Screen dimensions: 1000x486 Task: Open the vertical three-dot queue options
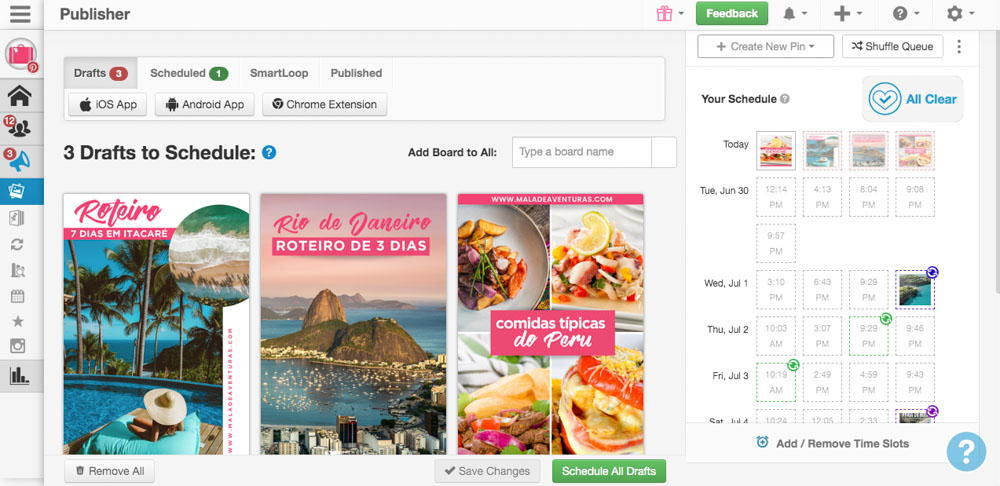click(959, 47)
